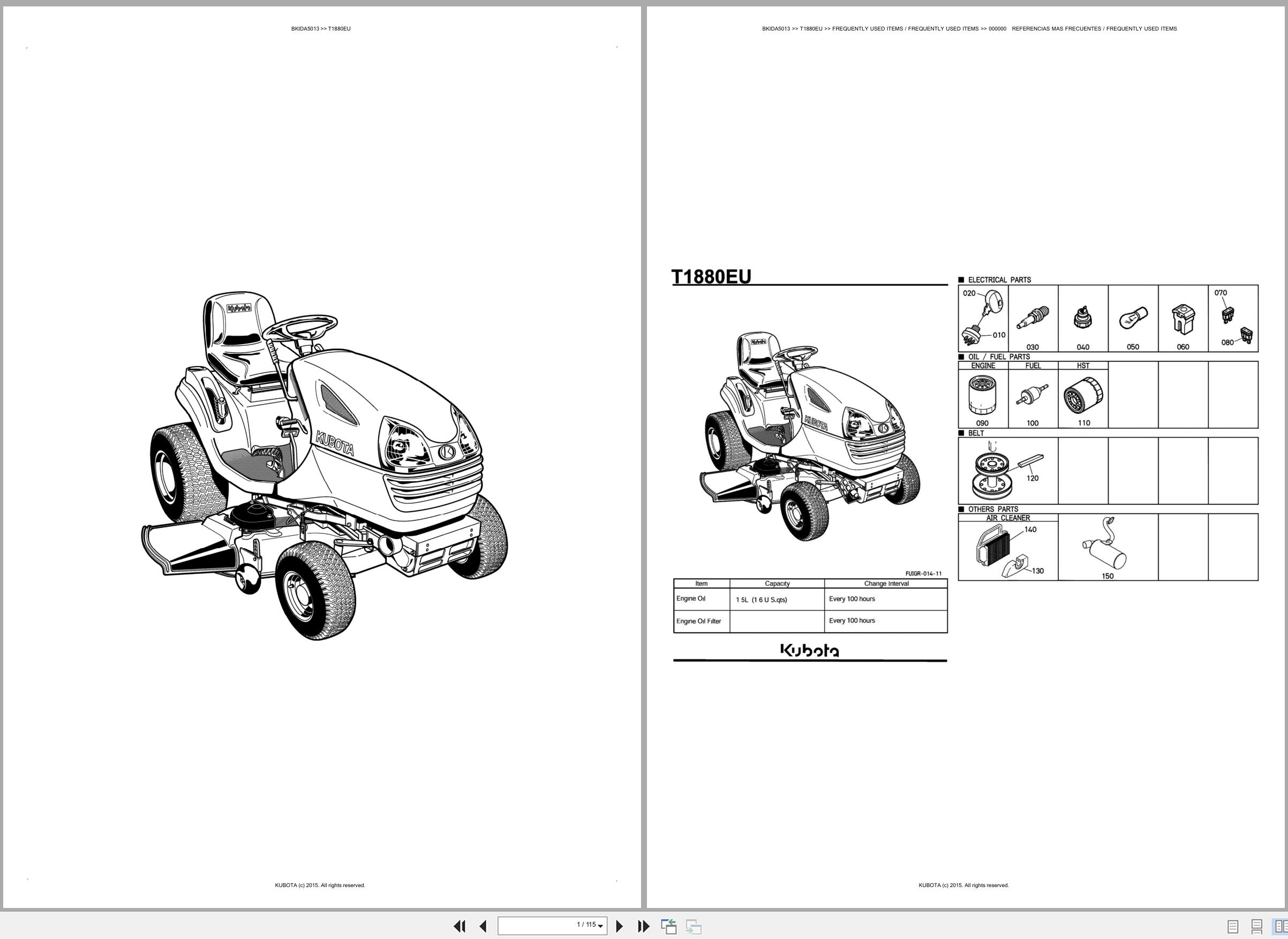Click the go-back-in-view-history icon
The height and width of the screenshot is (939, 1288).
pos(669,927)
